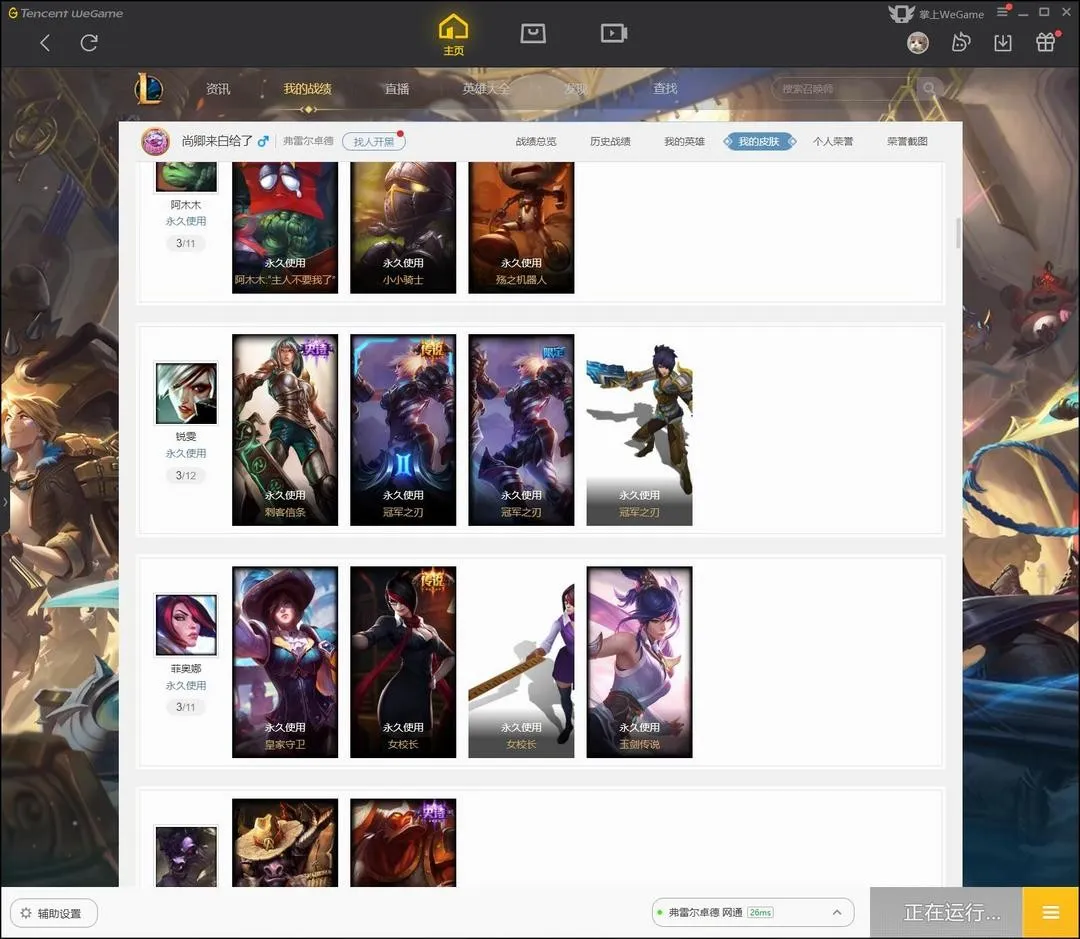
Task: Select the 菲奥娜 皇家守卫 skin thumbnail
Action: click(285, 662)
